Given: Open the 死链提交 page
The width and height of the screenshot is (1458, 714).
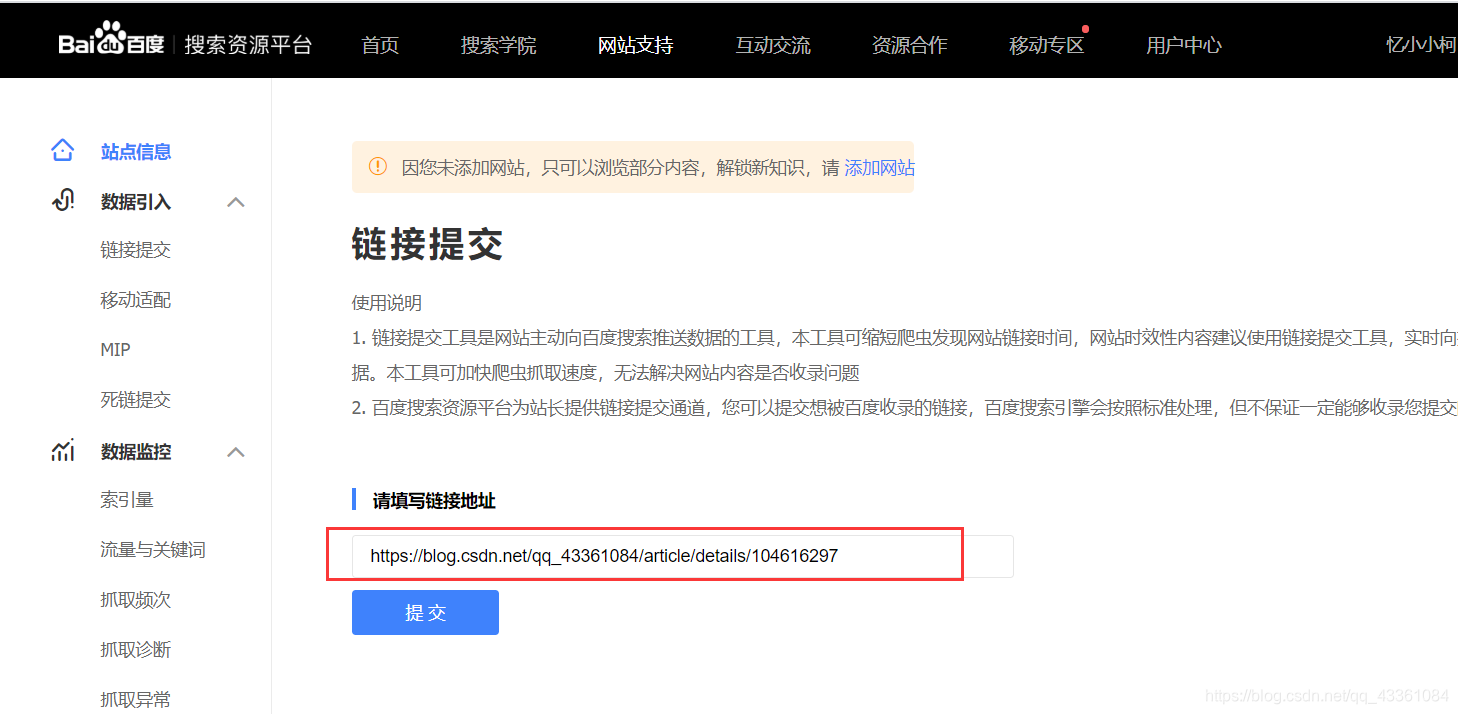Looking at the screenshot, I should [135, 399].
